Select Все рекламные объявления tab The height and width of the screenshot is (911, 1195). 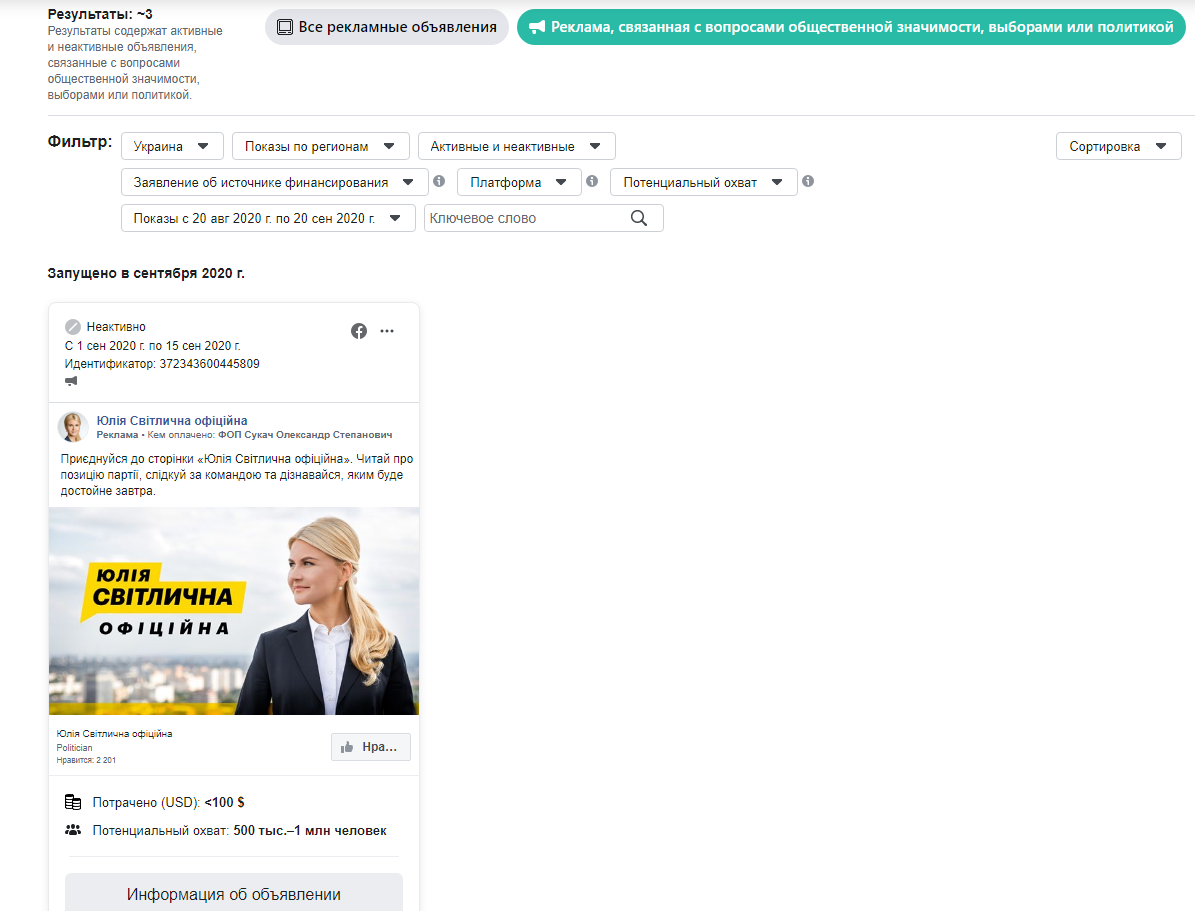click(386, 27)
